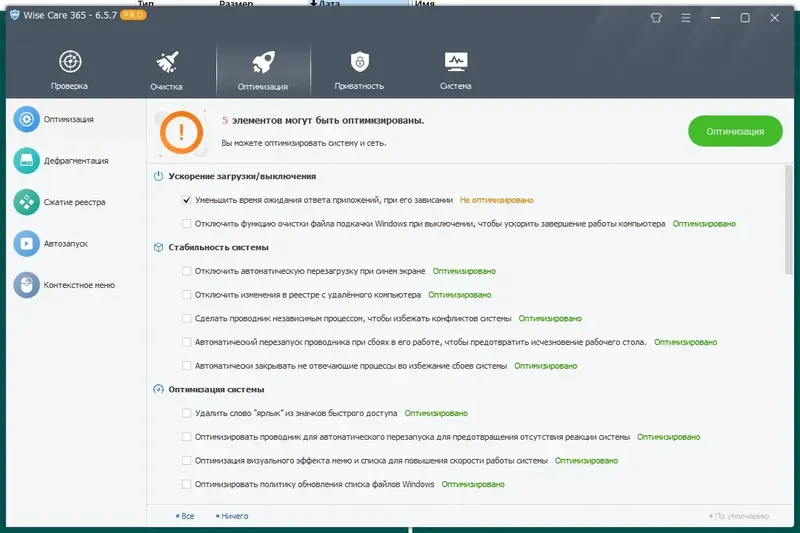Click the skin (shirt) icon in title bar
The height and width of the screenshot is (533, 800).
[x=656, y=18]
